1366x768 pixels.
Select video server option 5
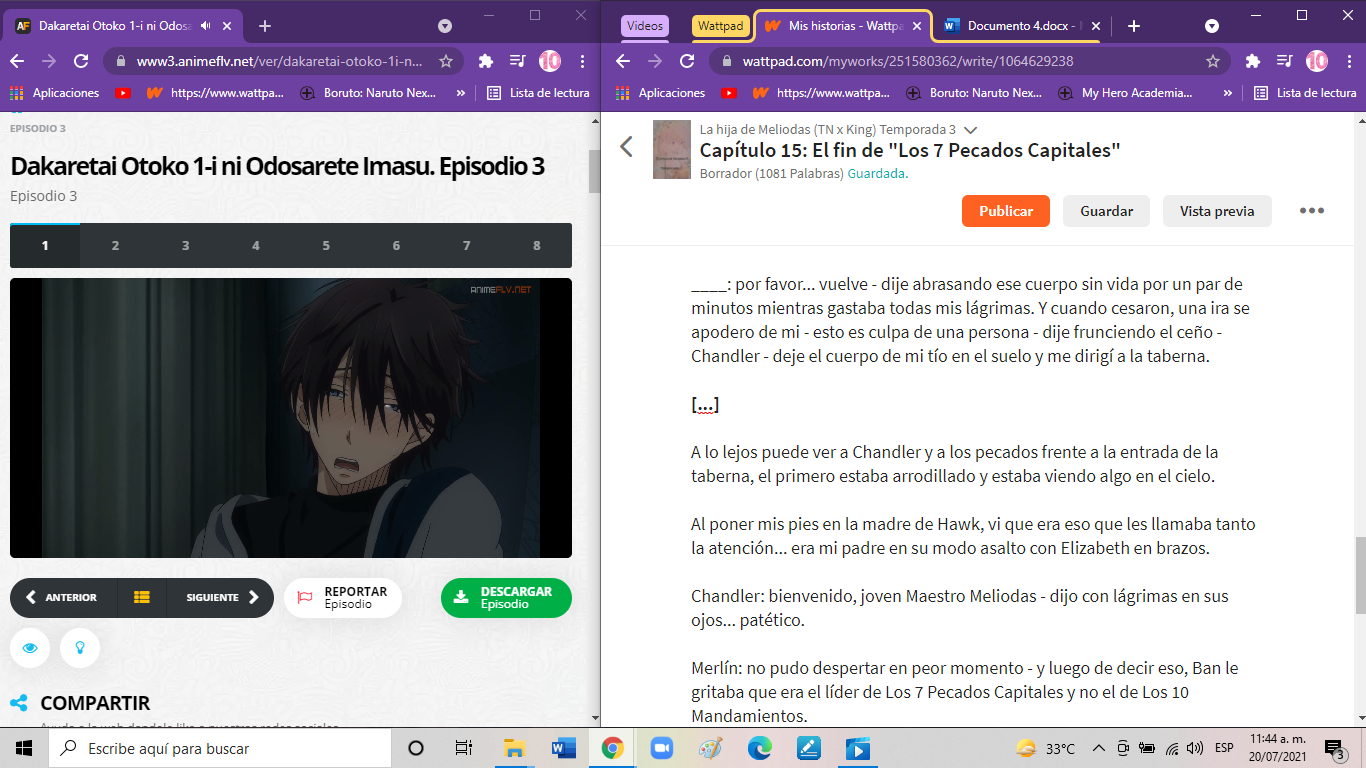[x=326, y=245]
